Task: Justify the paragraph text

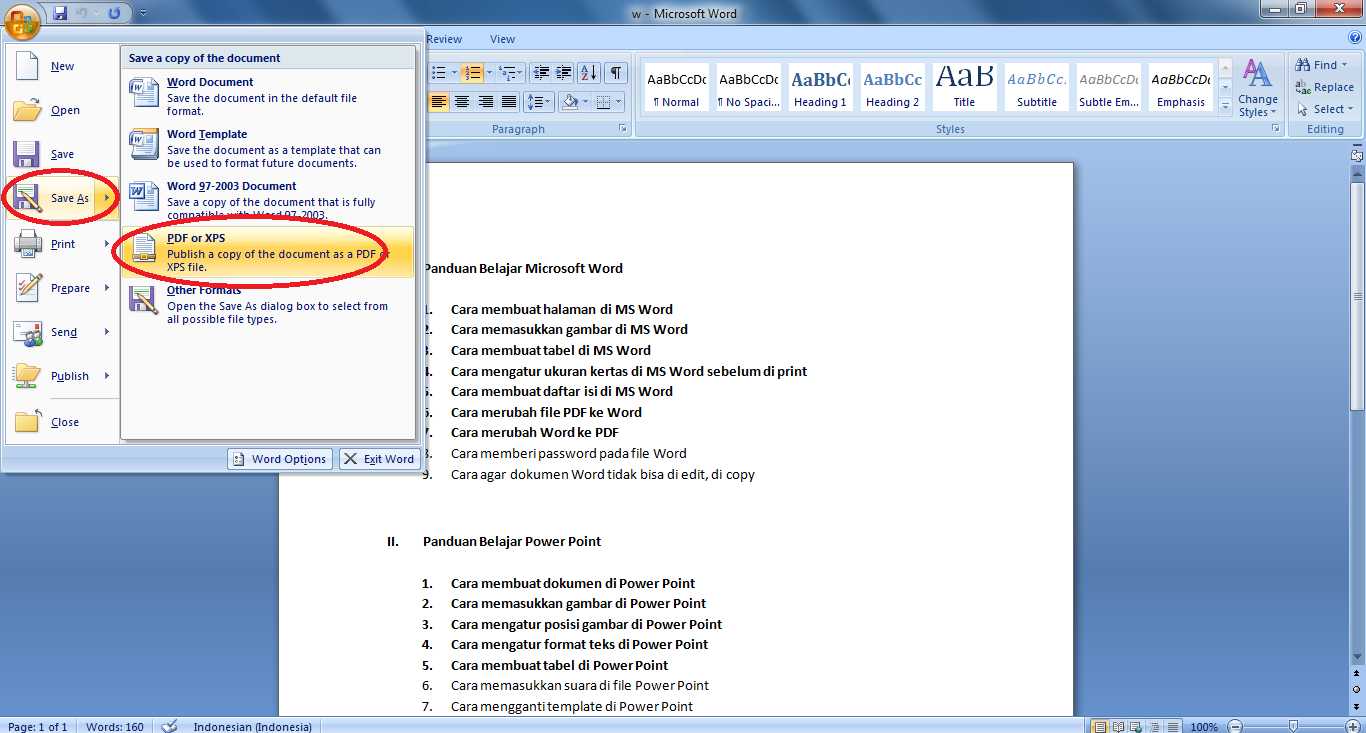Action: click(x=509, y=101)
